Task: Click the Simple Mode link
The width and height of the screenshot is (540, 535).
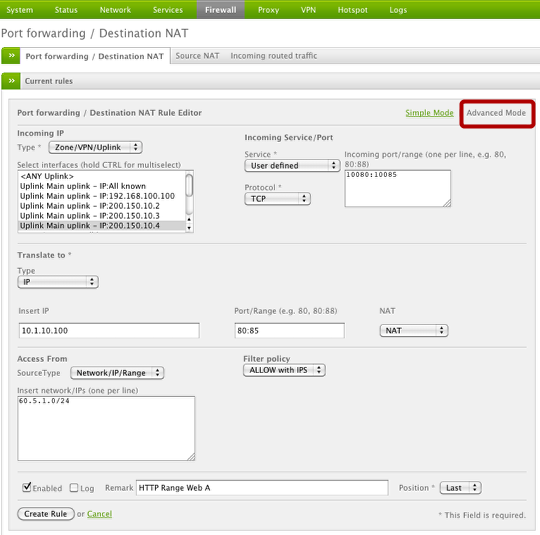Action: pyautogui.click(x=429, y=113)
